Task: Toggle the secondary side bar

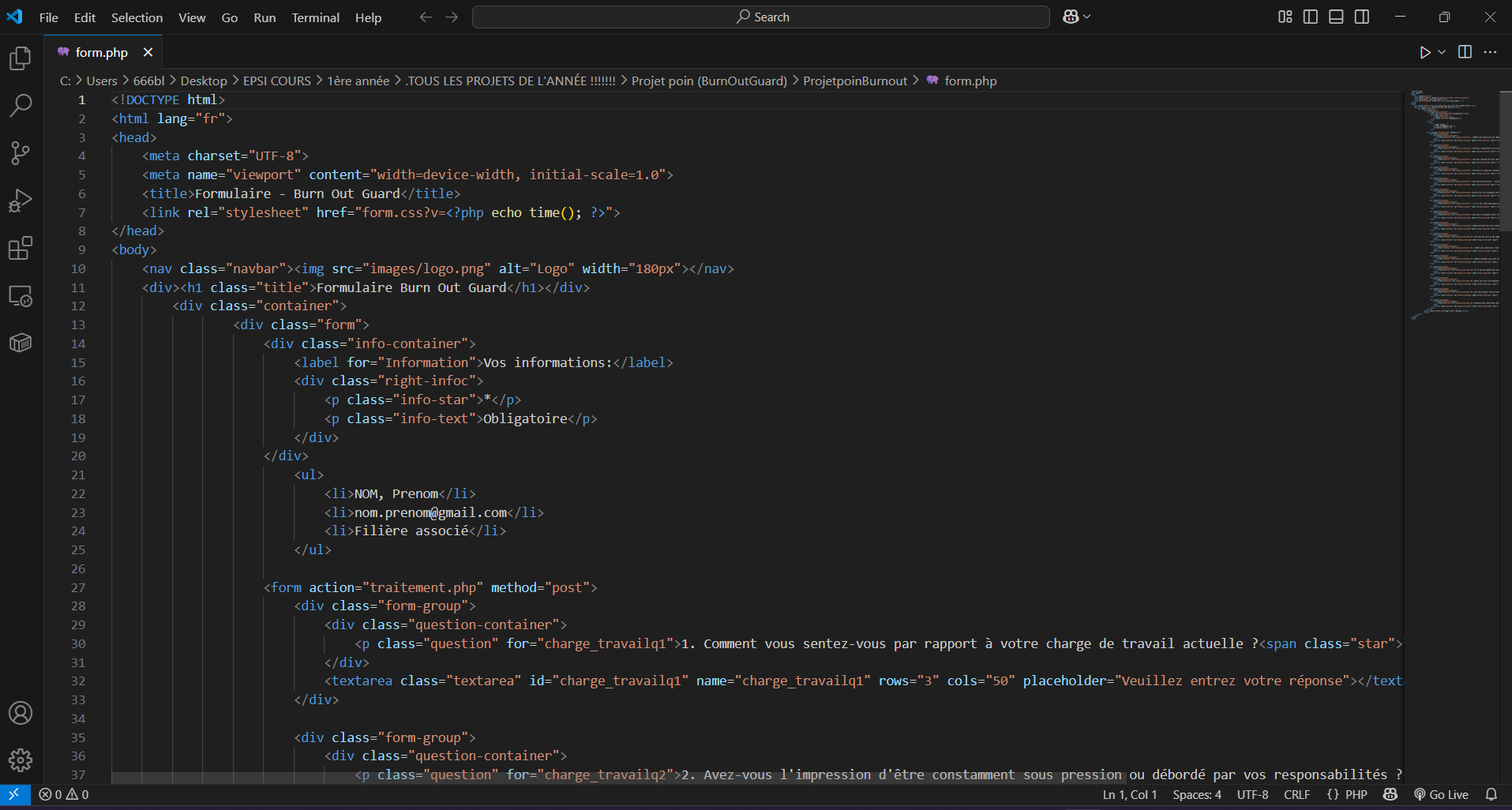Action: pos(1362,17)
